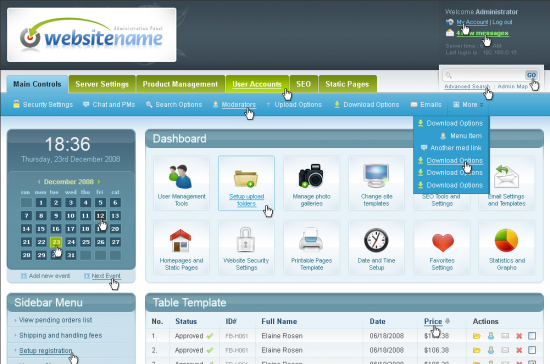The width and height of the screenshot is (550, 364).
Task: Go to next month in calendar
Action: pyautogui.click(x=99, y=182)
